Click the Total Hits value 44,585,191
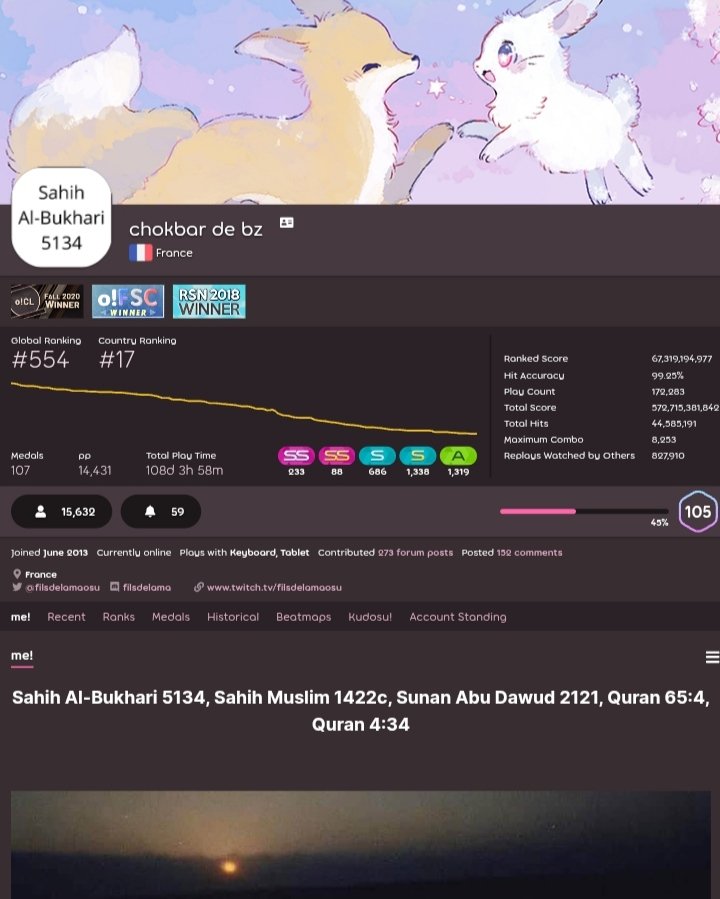Viewport: 720px width, 899px height. click(x=674, y=424)
